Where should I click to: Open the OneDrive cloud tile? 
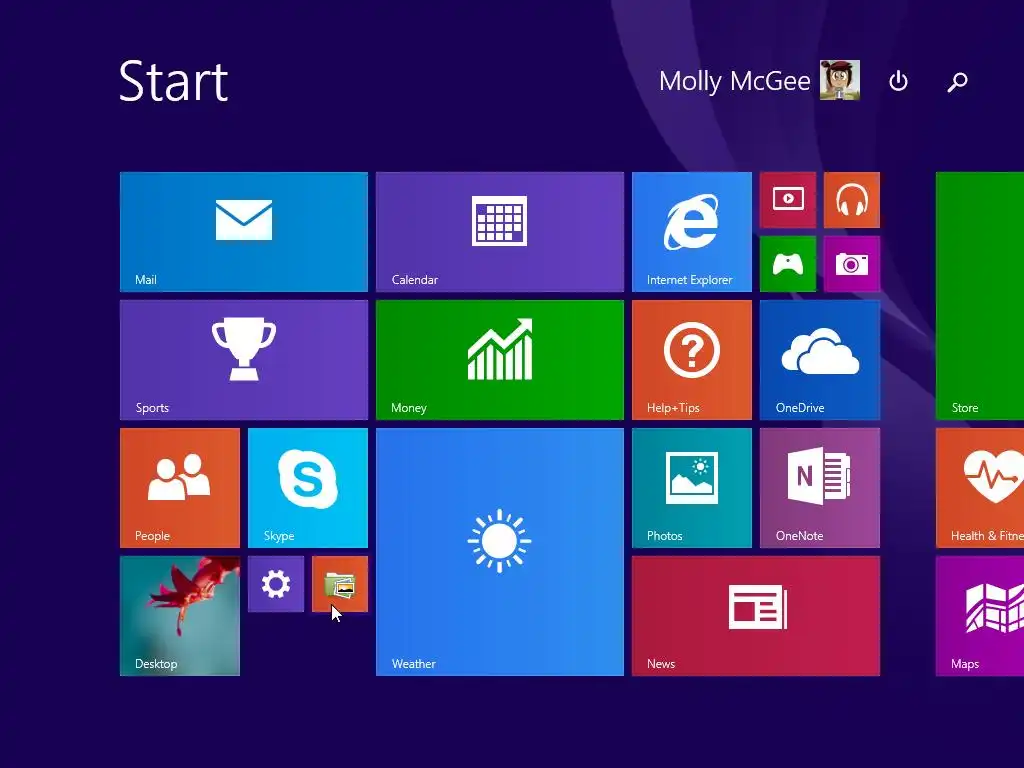click(x=820, y=360)
